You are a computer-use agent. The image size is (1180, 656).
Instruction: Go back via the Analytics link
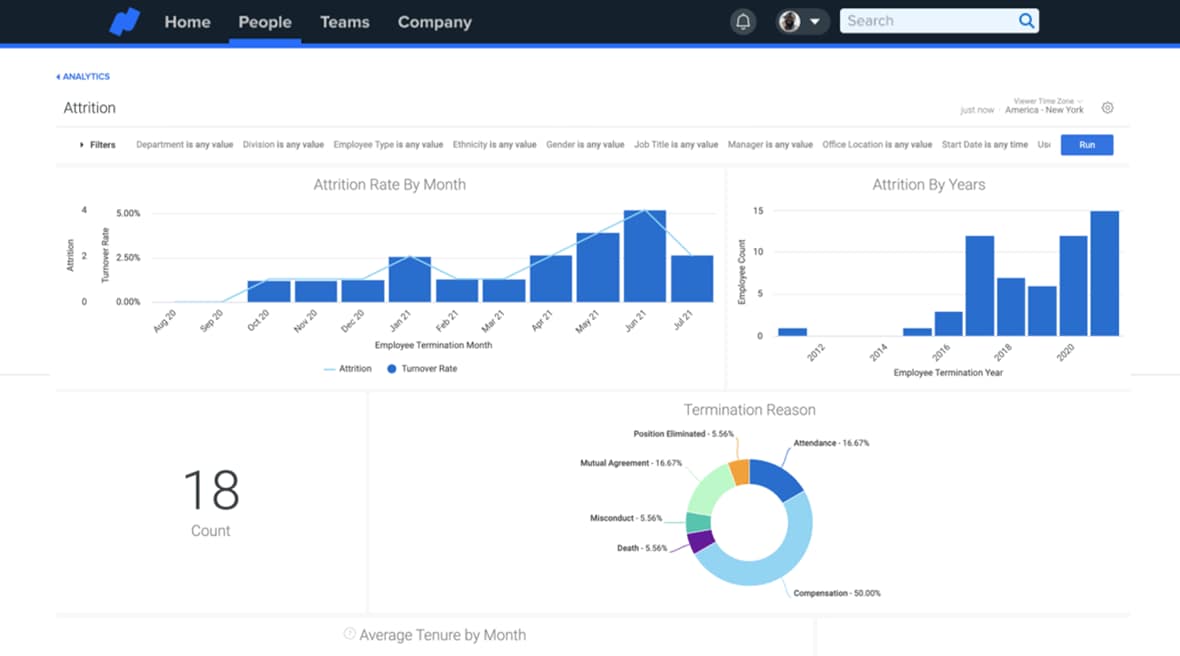coord(84,77)
